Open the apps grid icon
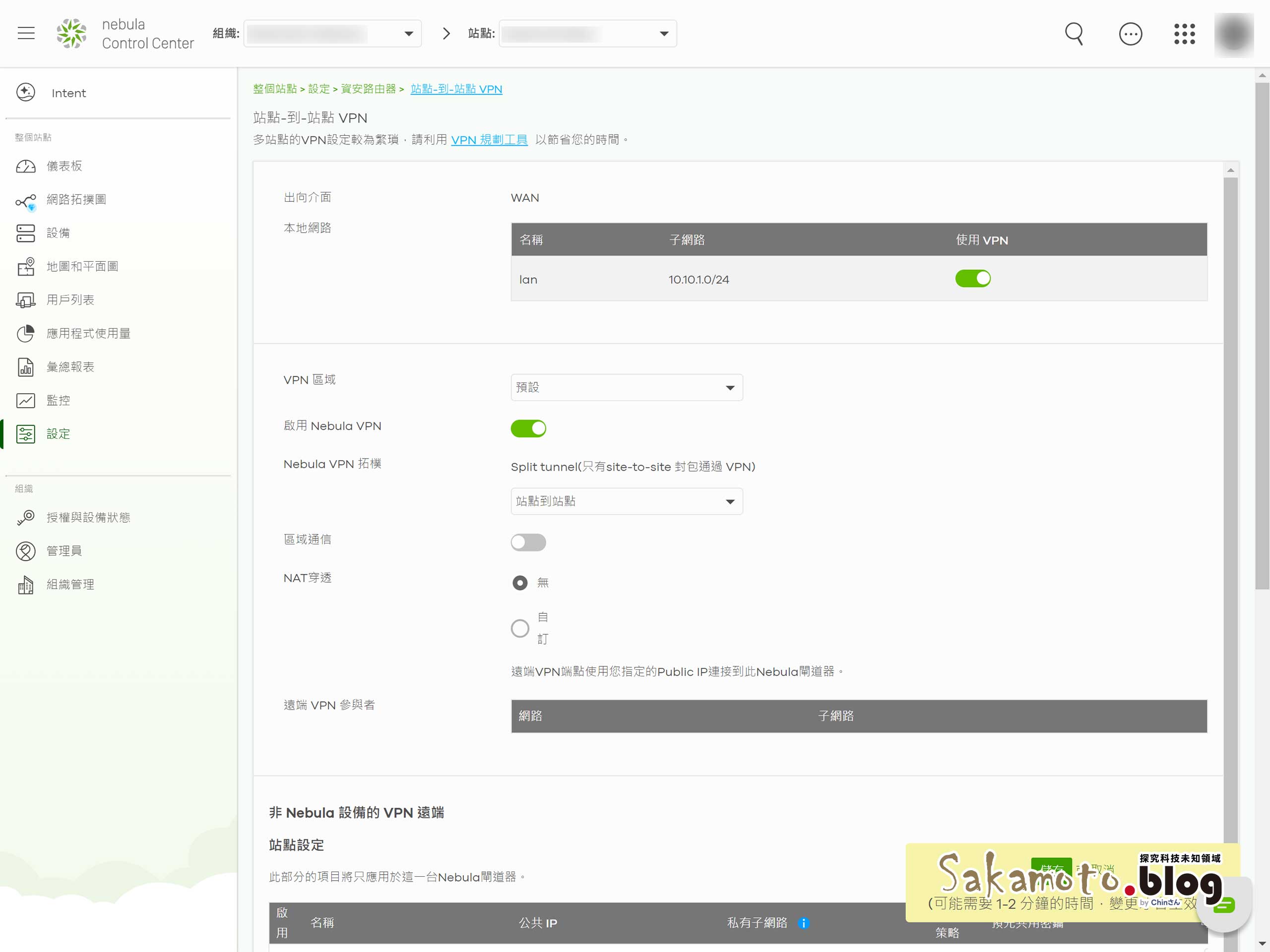1270x952 pixels. pyautogui.click(x=1184, y=34)
